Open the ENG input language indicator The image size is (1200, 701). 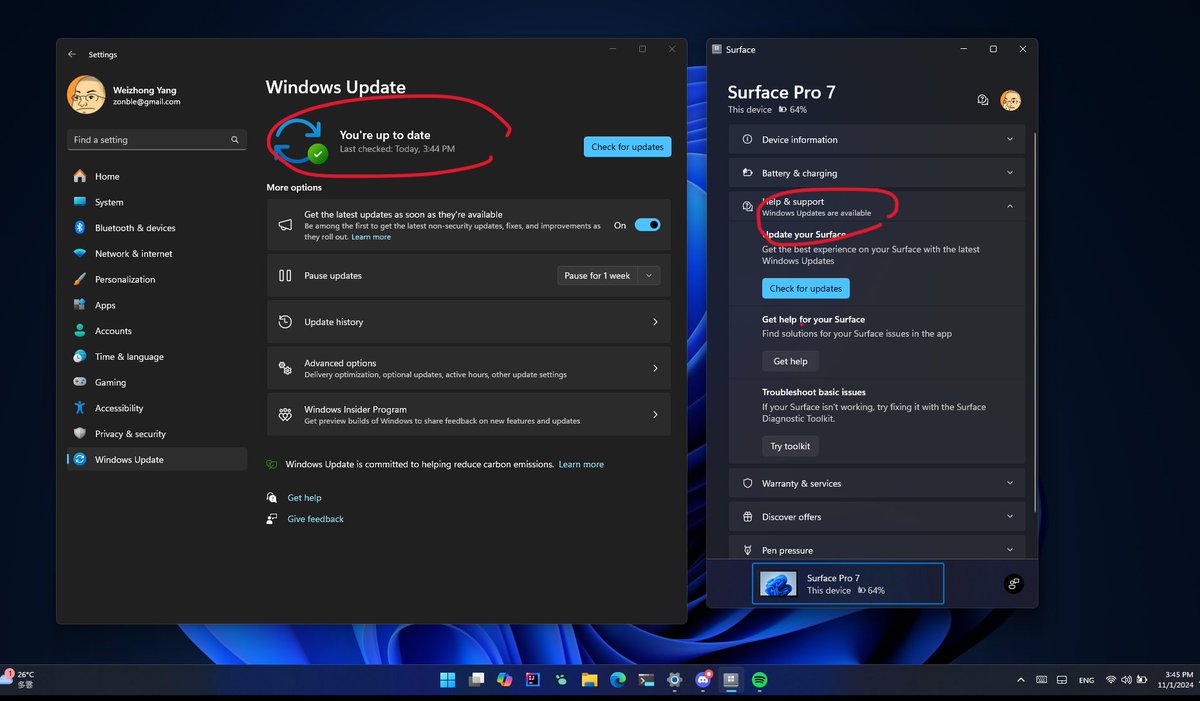click(x=1086, y=680)
